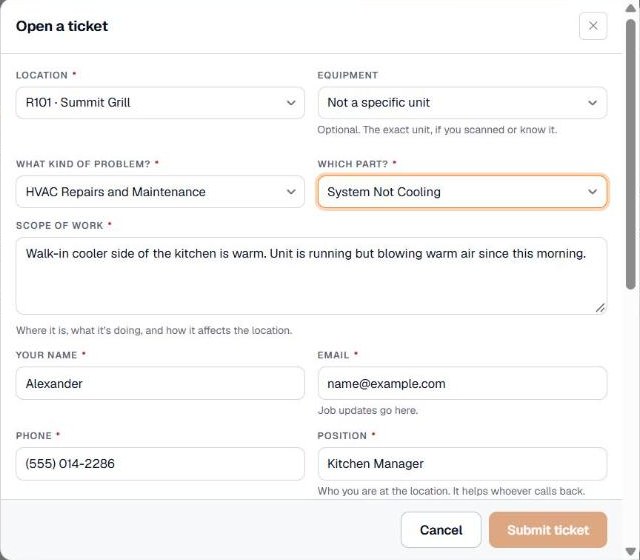This screenshot has height=560, width=640.
Task: Click the scrollbar up arrow
Action: [631, 8]
